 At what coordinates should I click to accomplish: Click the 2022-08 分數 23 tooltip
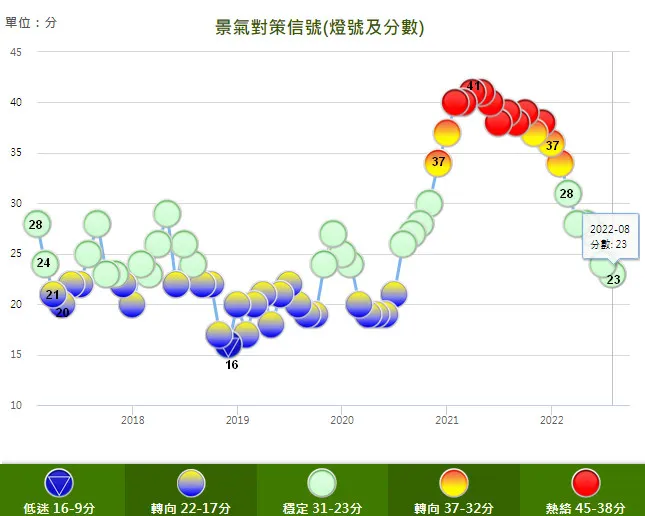coord(610,237)
